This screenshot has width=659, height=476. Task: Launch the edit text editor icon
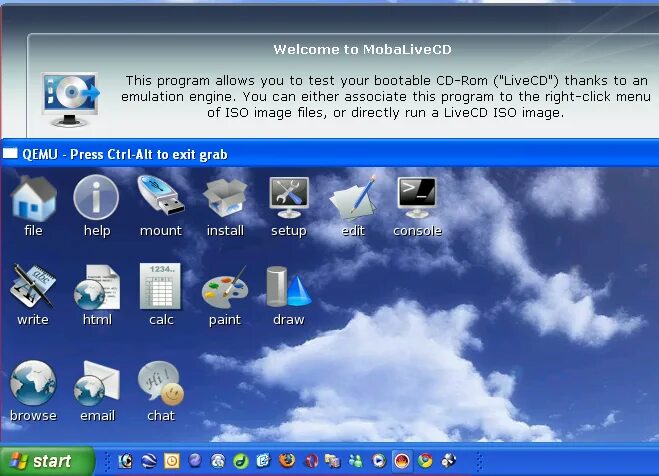click(353, 199)
